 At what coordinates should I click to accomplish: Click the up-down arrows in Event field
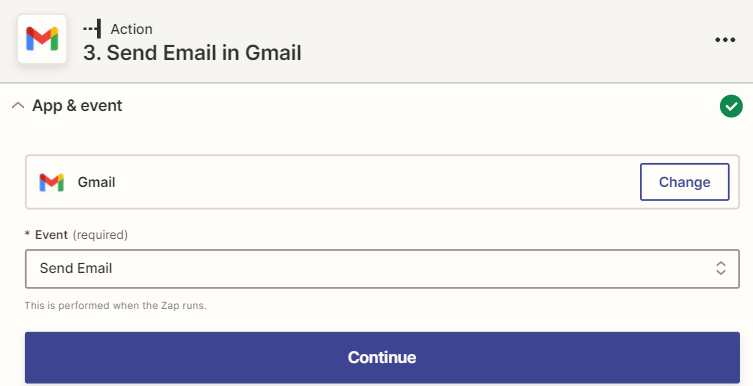pos(720,268)
